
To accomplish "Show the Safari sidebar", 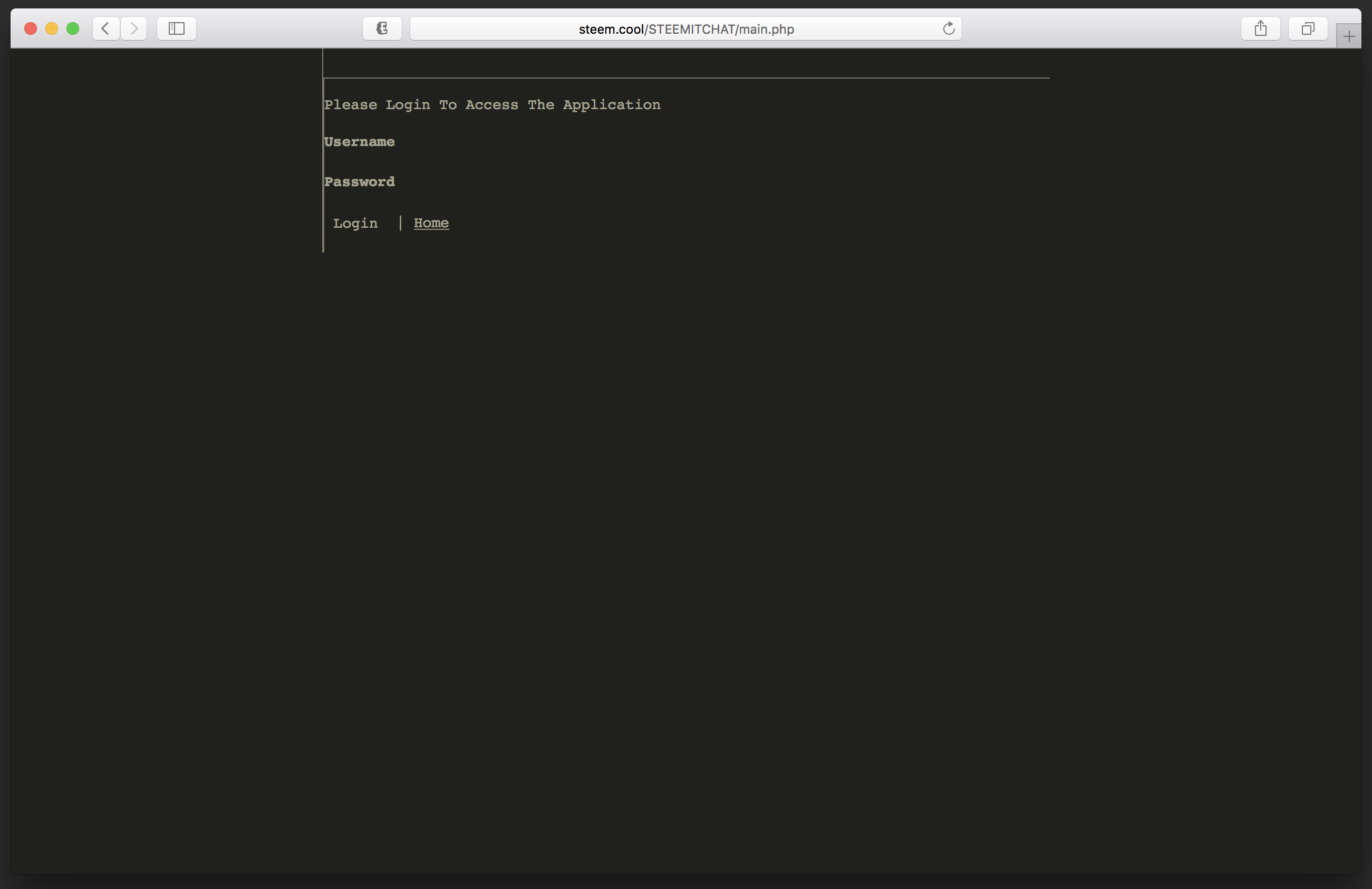I will click(x=177, y=28).
